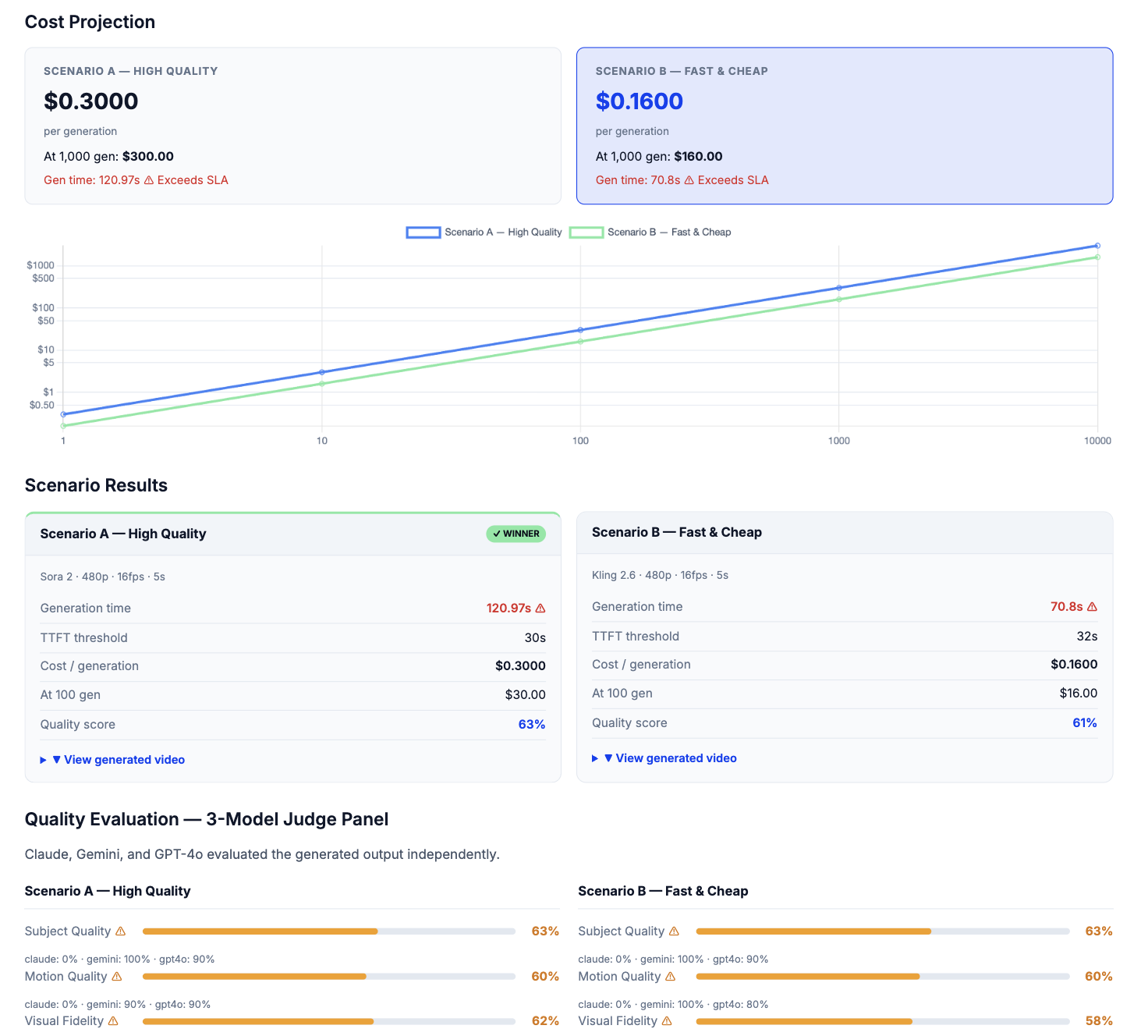Click Scenario A data point at 100 generations

(x=580, y=330)
